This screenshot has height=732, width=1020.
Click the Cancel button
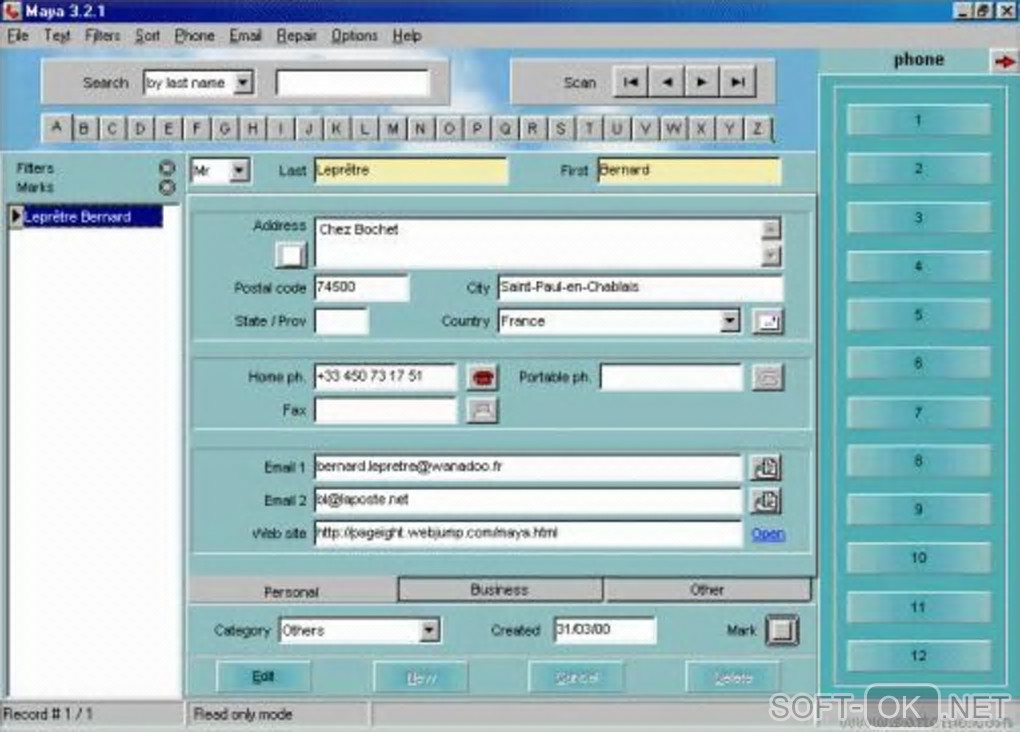point(577,677)
